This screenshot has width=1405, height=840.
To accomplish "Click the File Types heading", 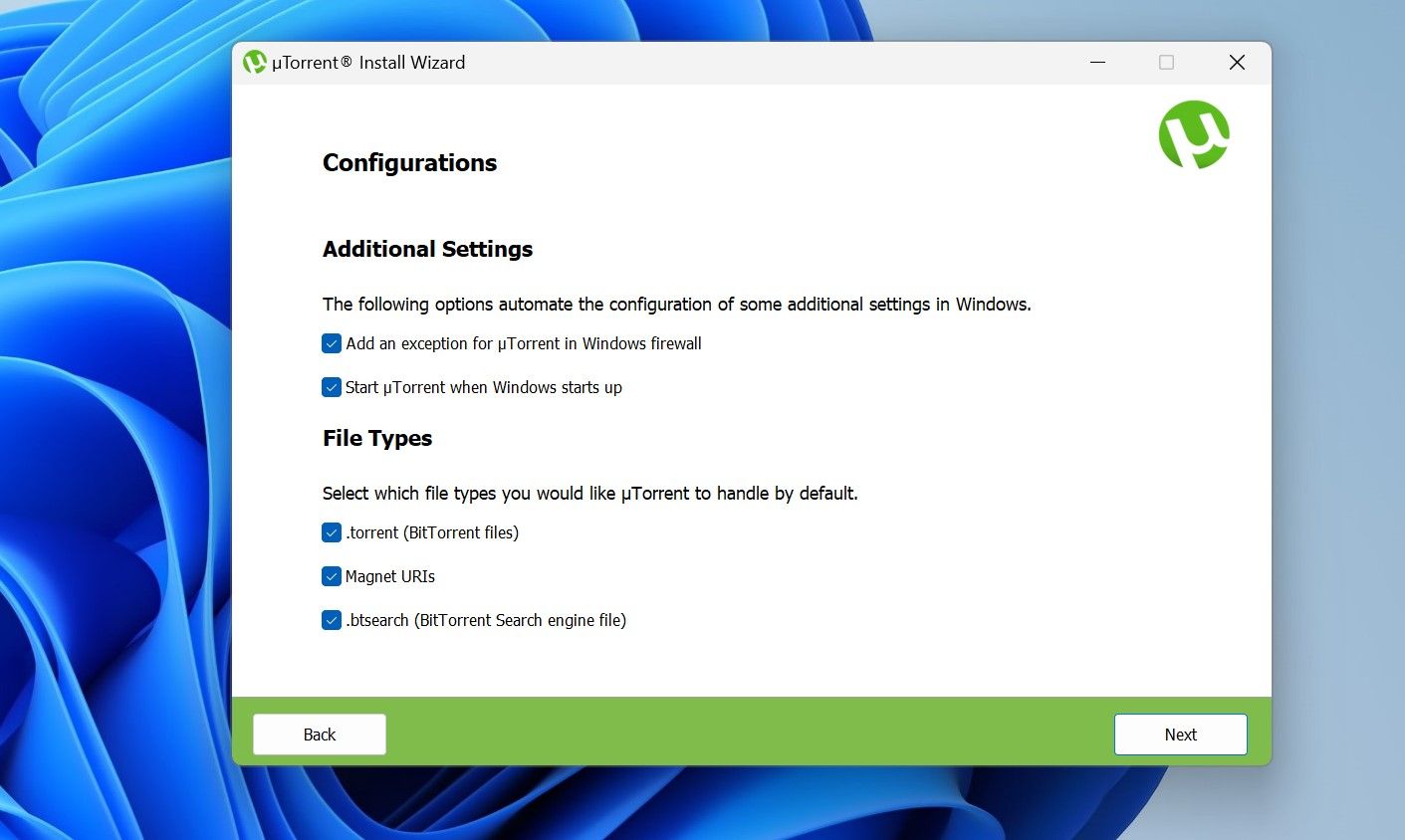I will [x=376, y=438].
